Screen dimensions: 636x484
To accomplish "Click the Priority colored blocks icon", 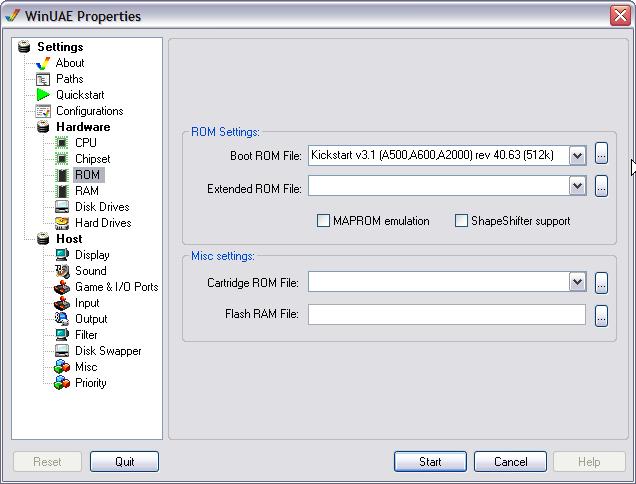I will point(62,383).
